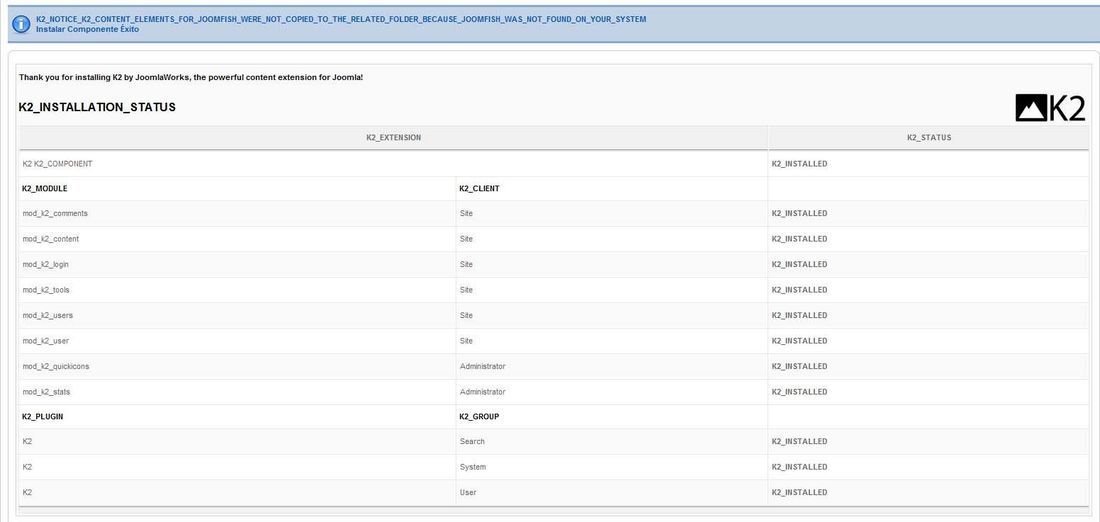Click K2_INSTALLED status for User plugin
The image size is (1100, 522).
[799, 493]
